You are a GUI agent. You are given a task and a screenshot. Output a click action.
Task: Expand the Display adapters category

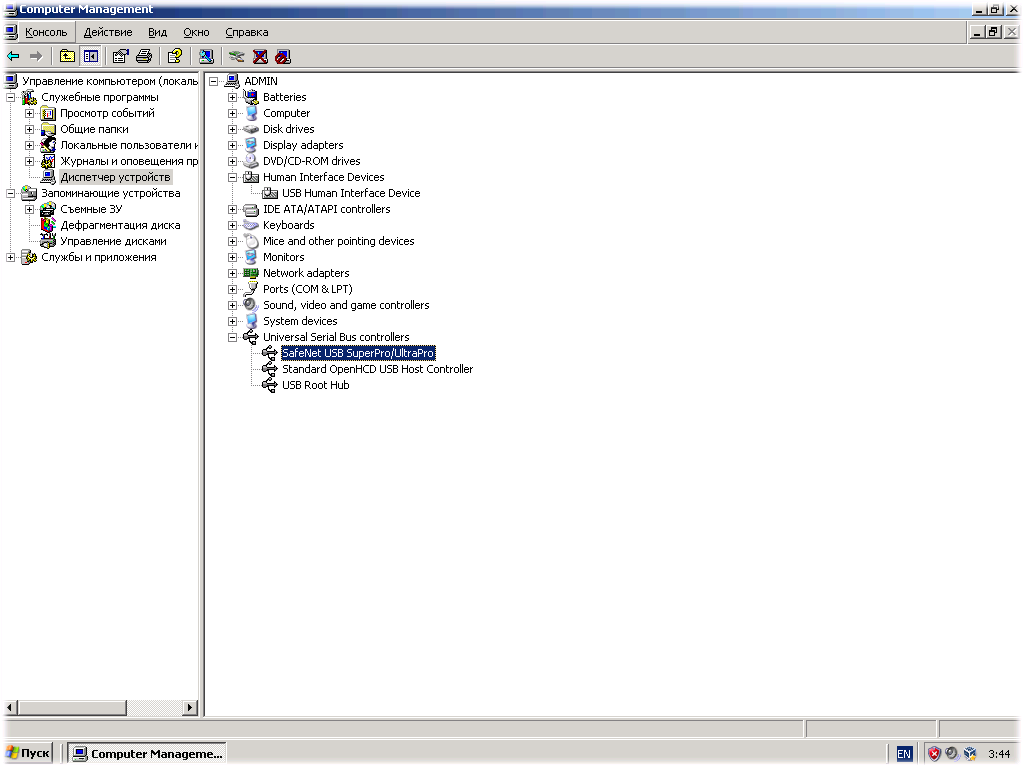(x=232, y=146)
